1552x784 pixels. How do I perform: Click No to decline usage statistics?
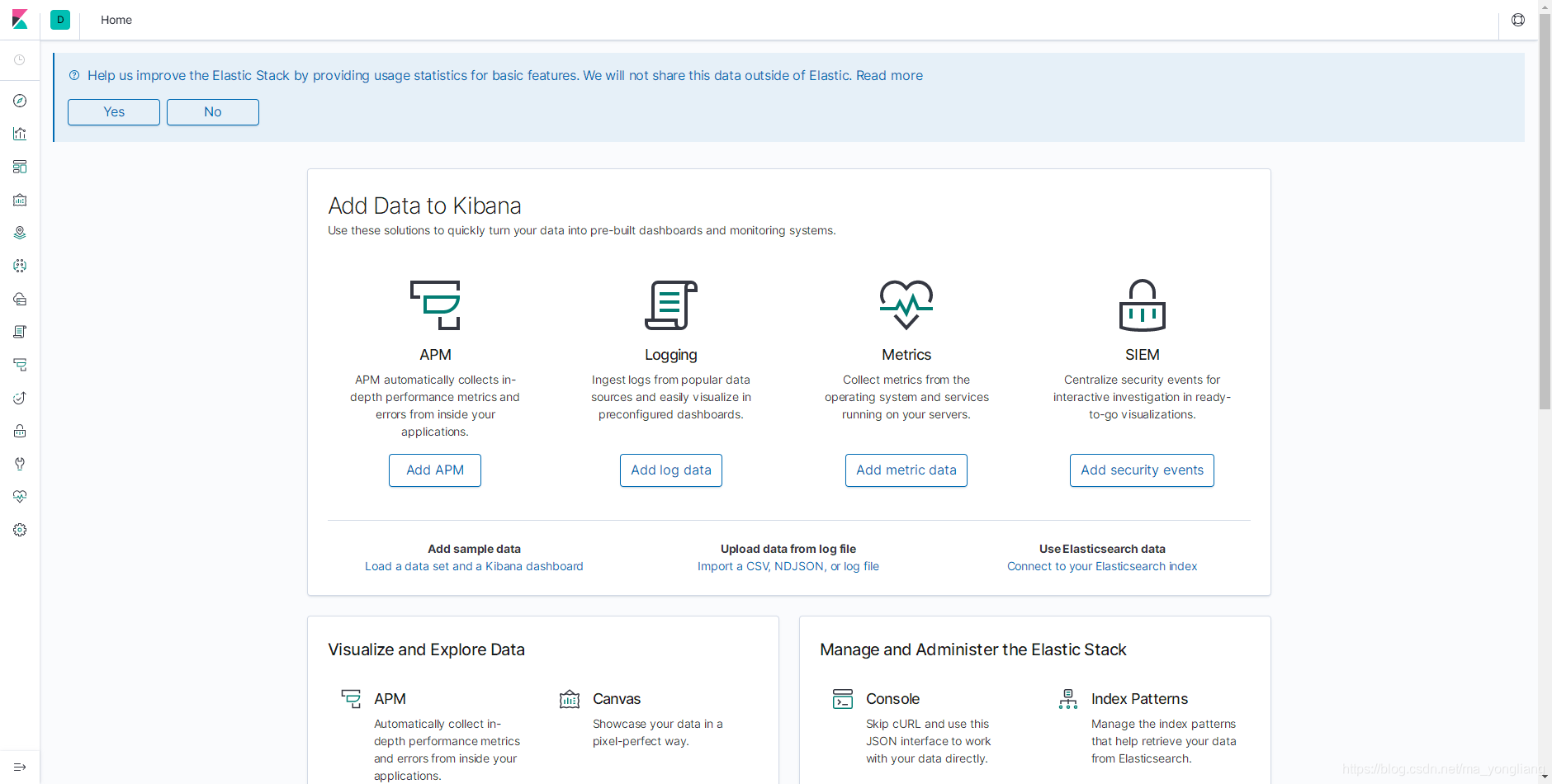(x=213, y=112)
